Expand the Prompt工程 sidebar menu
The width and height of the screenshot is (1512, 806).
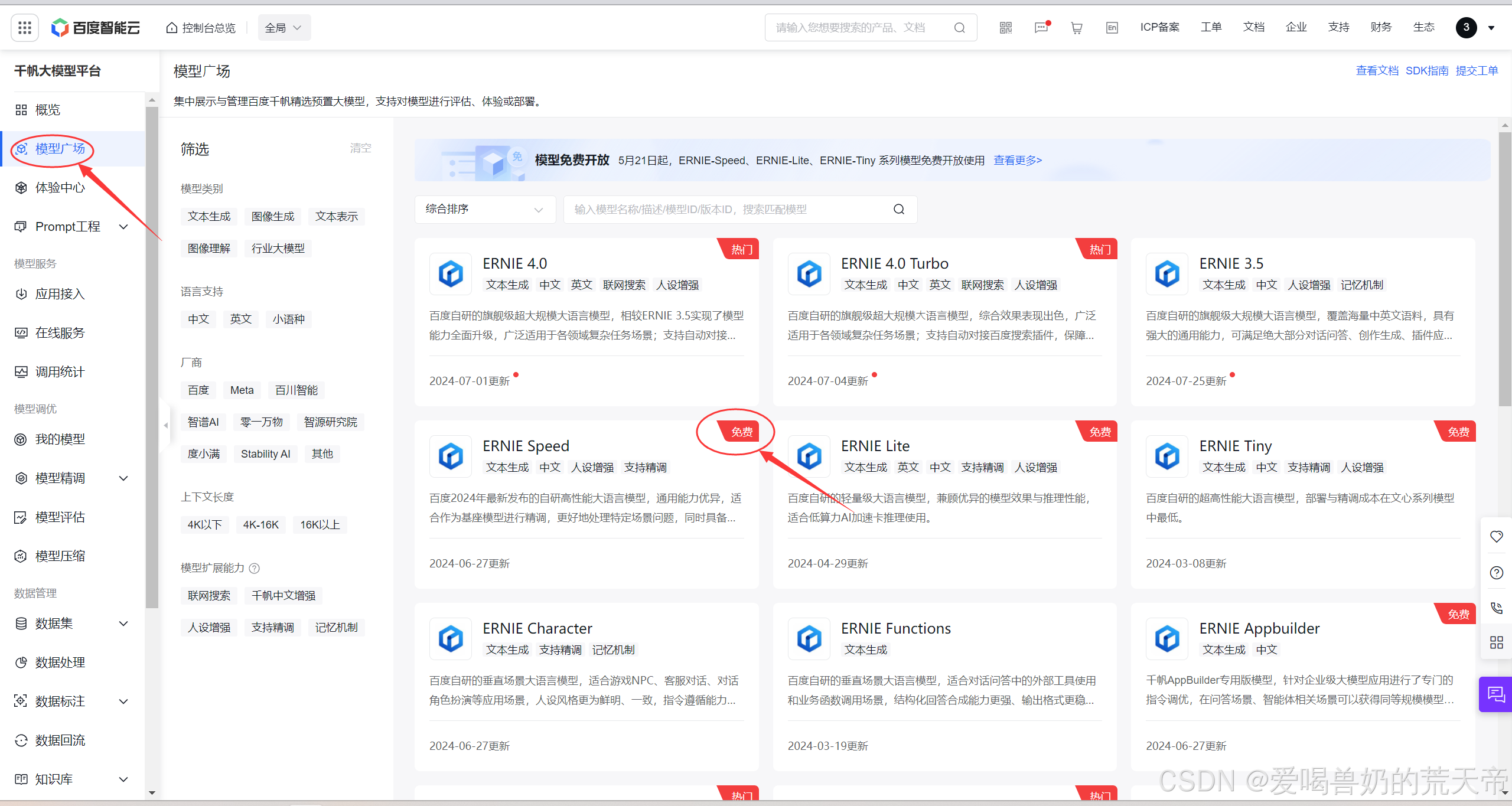pyautogui.click(x=123, y=227)
